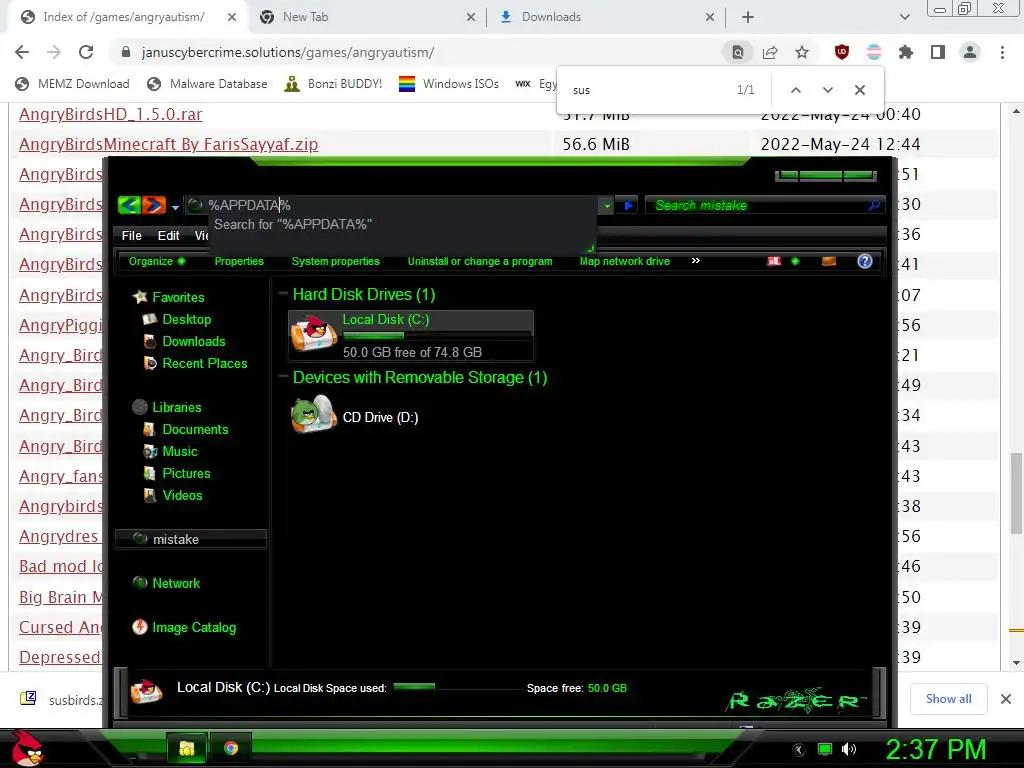Open Chrome profile avatar icon
Viewport: 1024px width, 768px height.
pos(970,52)
